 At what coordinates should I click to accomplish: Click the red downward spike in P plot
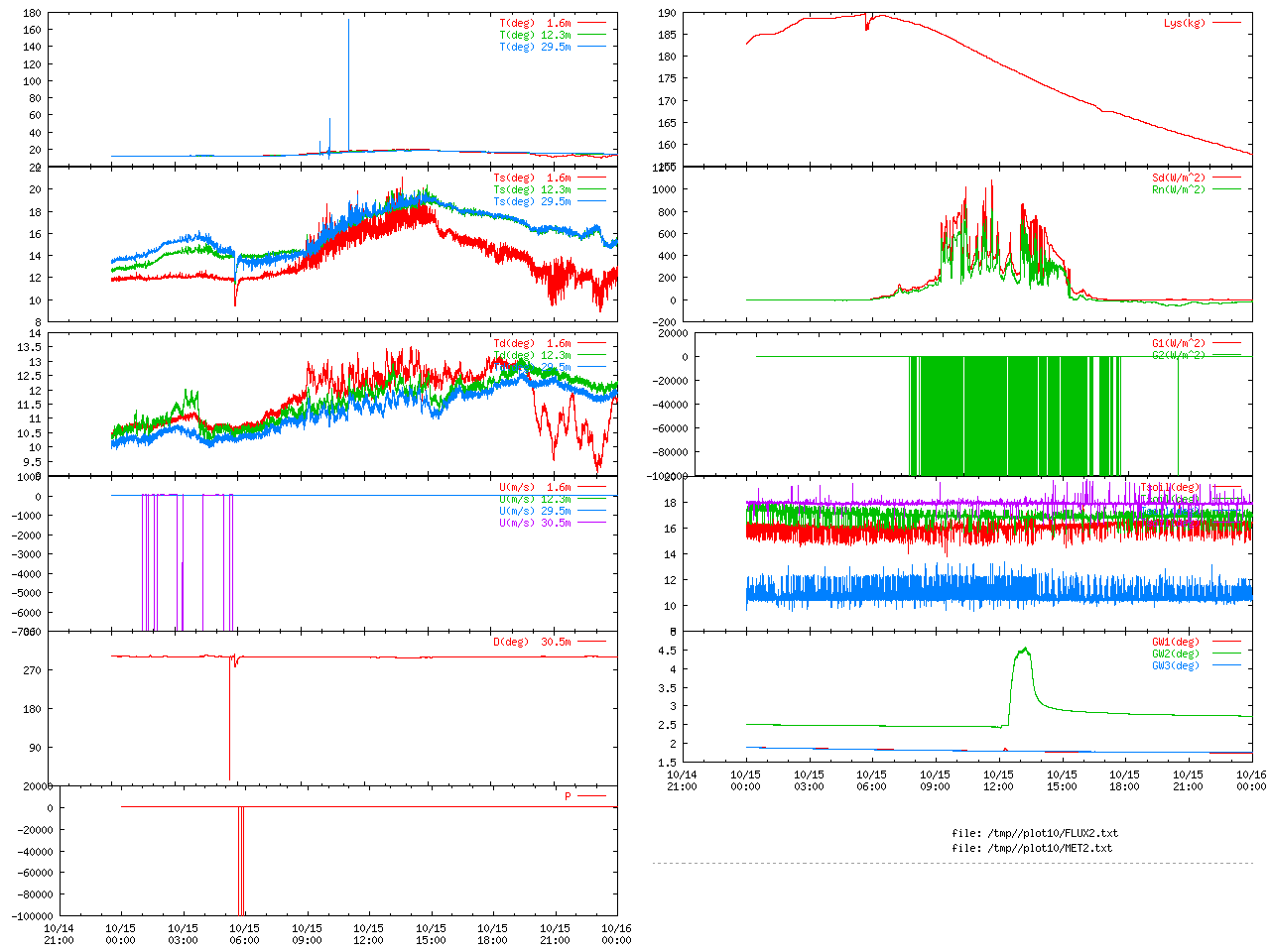coord(239,863)
